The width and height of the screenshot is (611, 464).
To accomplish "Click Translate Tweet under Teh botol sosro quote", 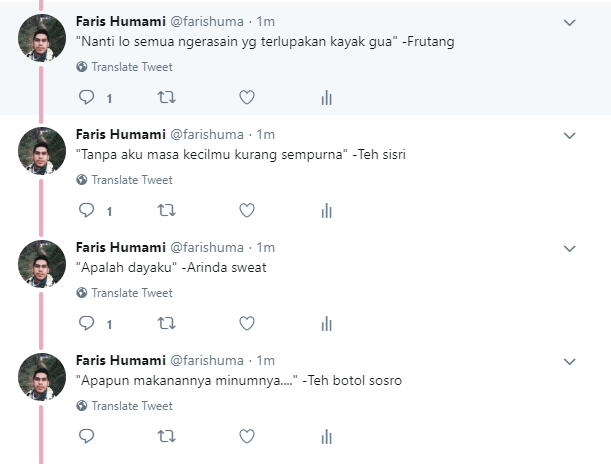I will [131, 406].
